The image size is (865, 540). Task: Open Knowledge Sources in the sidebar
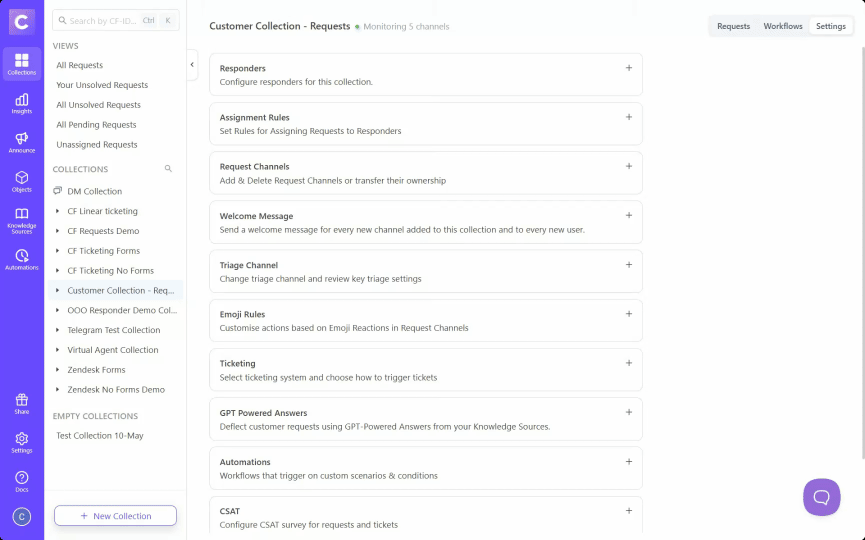point(22,218)
